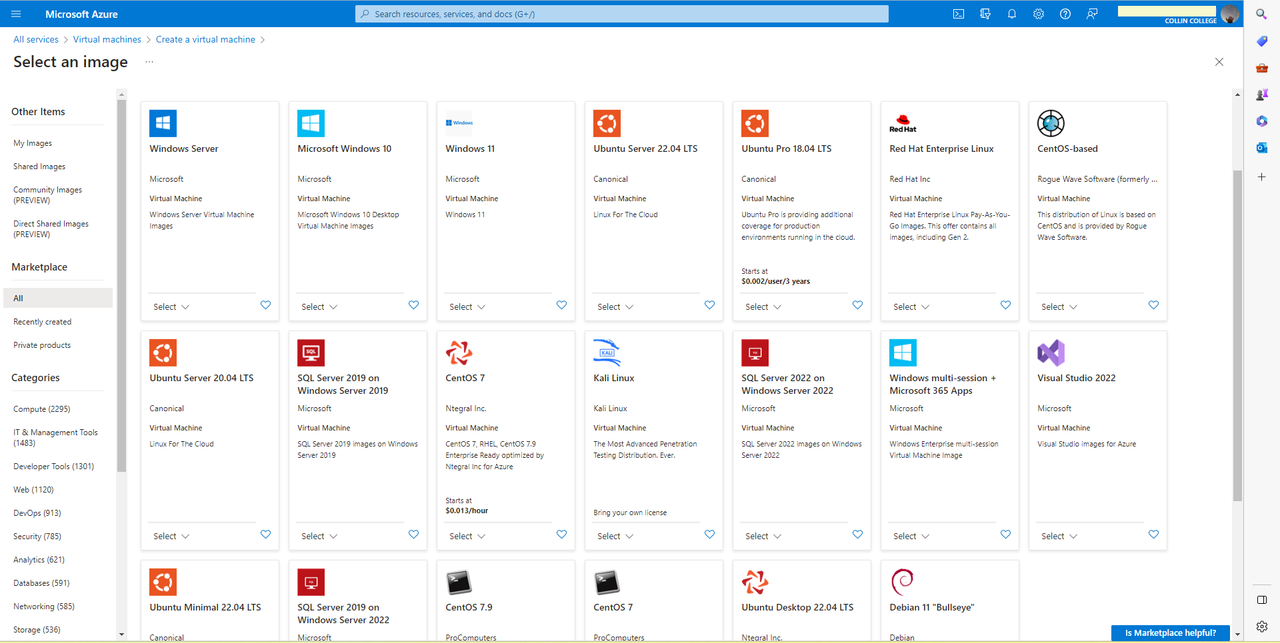Expand Select dropdown for Windows Server
Viewport: 1280px width, 643px height.
click(171, 307)
